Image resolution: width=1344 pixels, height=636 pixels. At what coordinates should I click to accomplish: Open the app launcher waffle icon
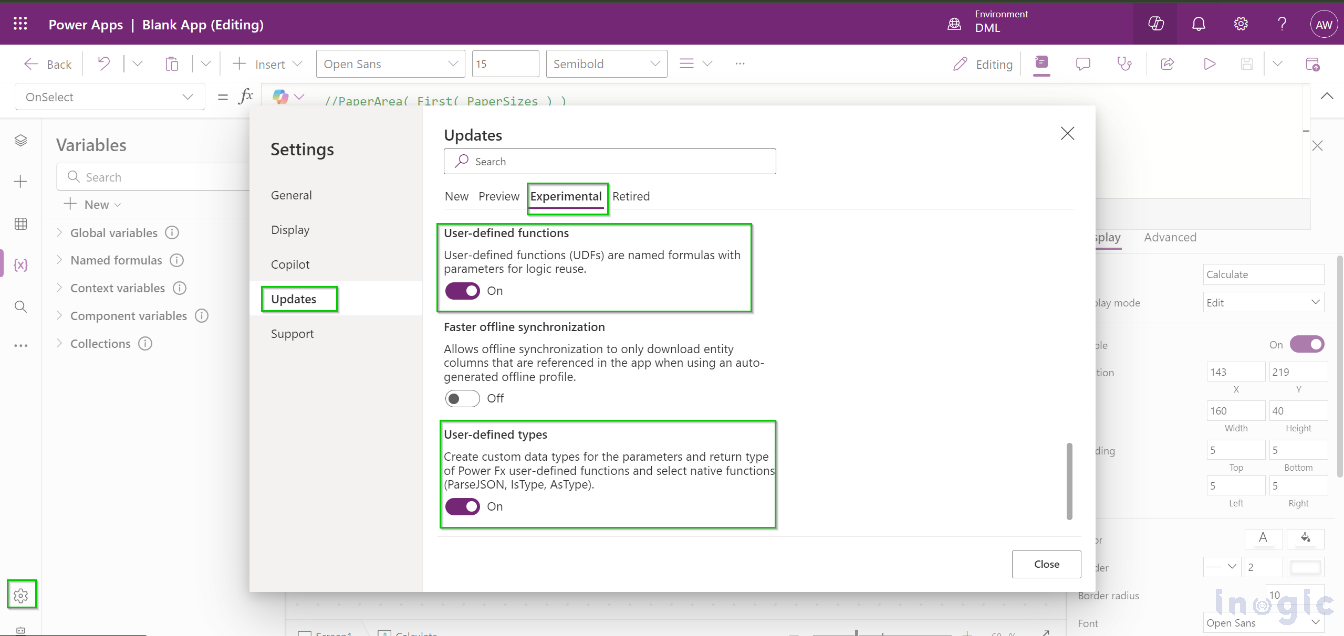tap(21, 24)
